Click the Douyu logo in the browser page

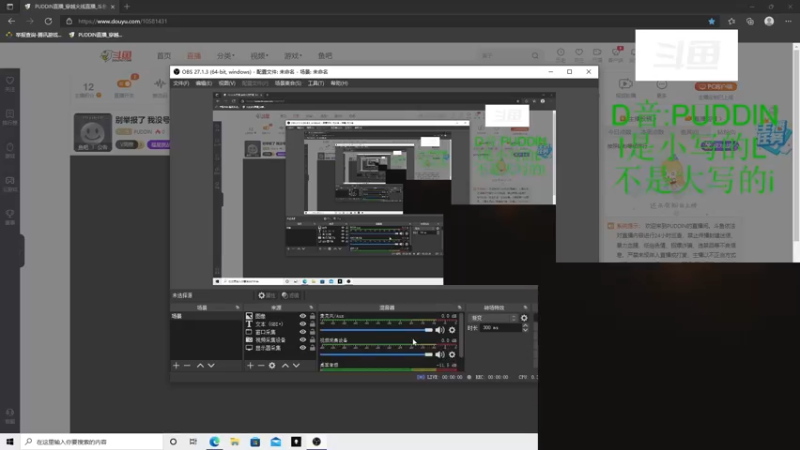[x=116, y=56]
